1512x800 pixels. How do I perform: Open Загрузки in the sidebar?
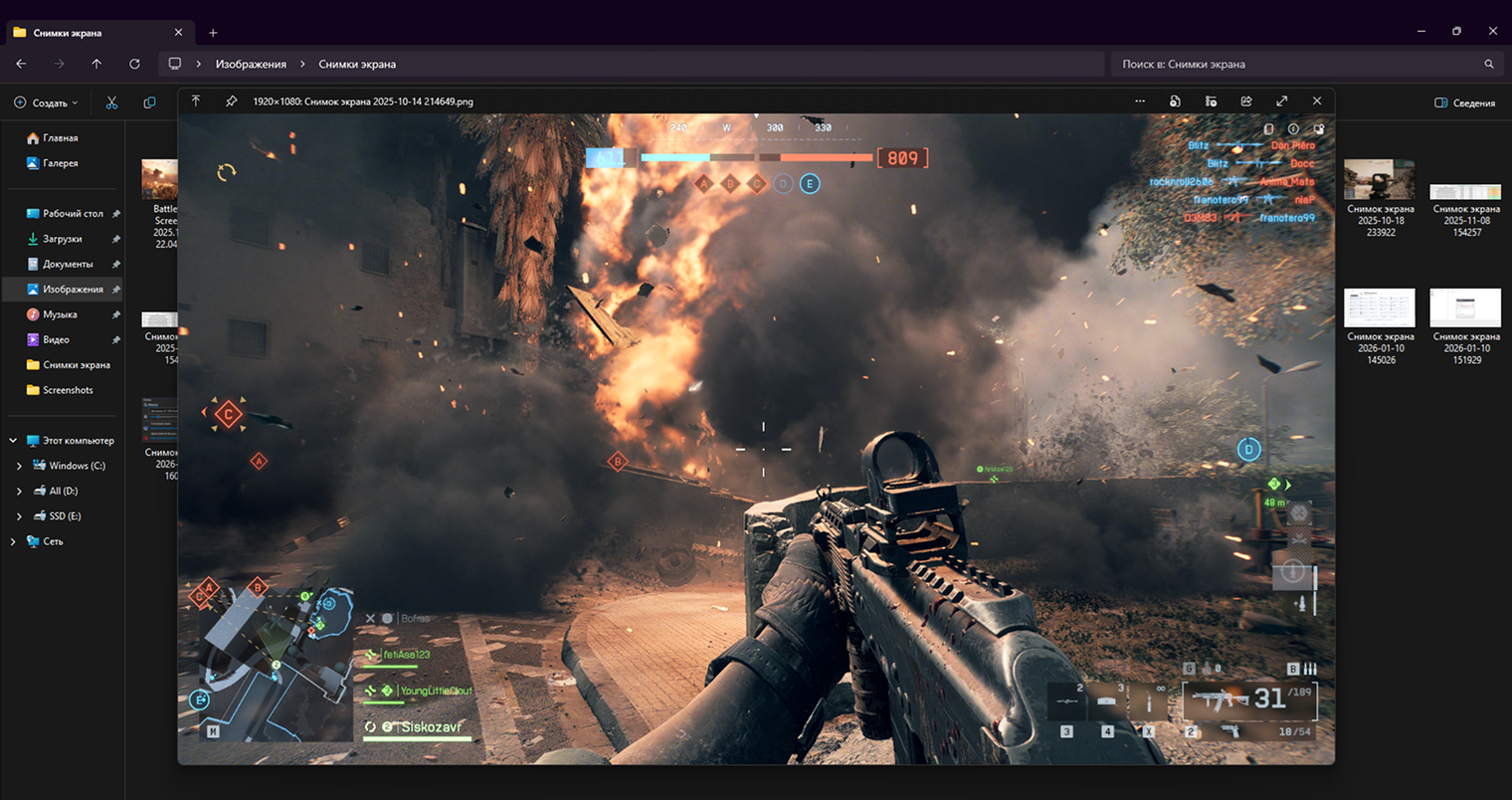coord(62,239)
